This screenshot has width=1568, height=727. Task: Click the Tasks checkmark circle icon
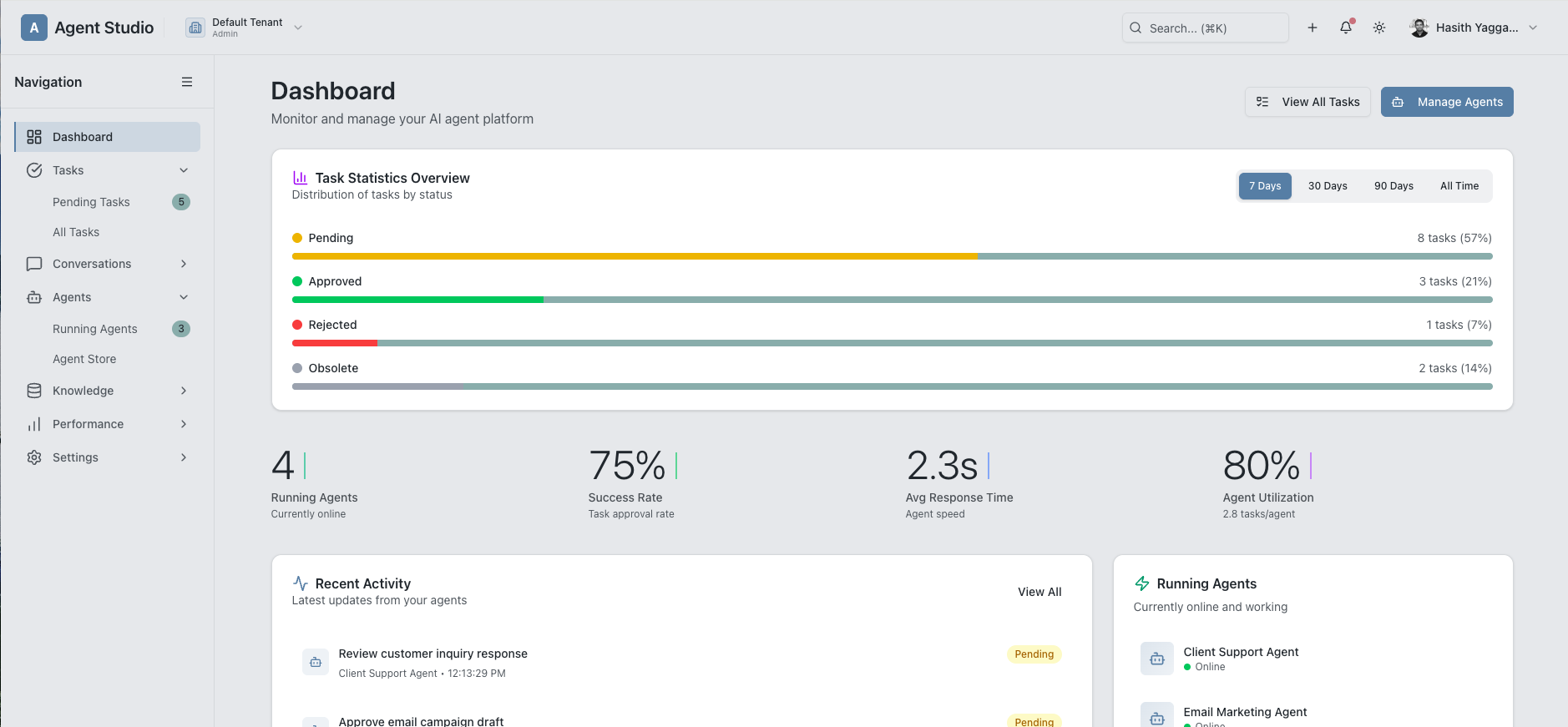coord(34,170)
